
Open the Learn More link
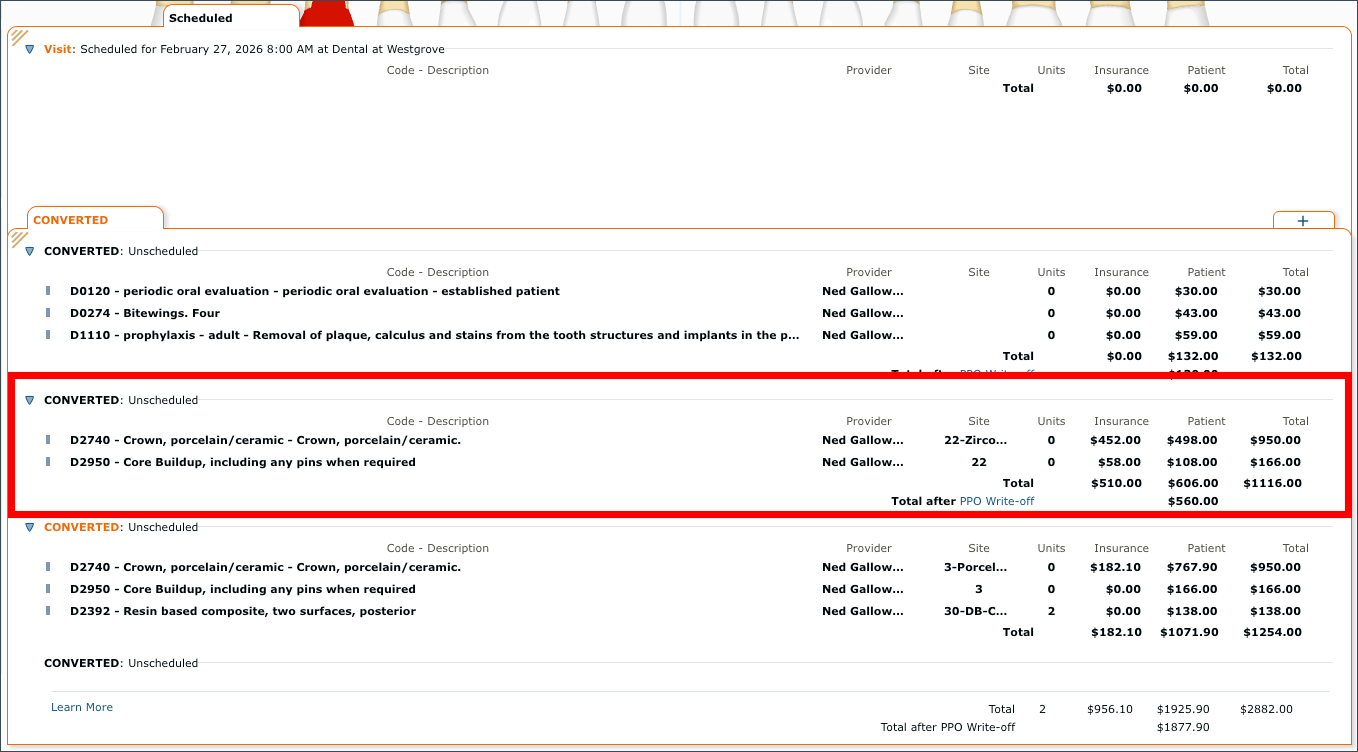point(82,707)
